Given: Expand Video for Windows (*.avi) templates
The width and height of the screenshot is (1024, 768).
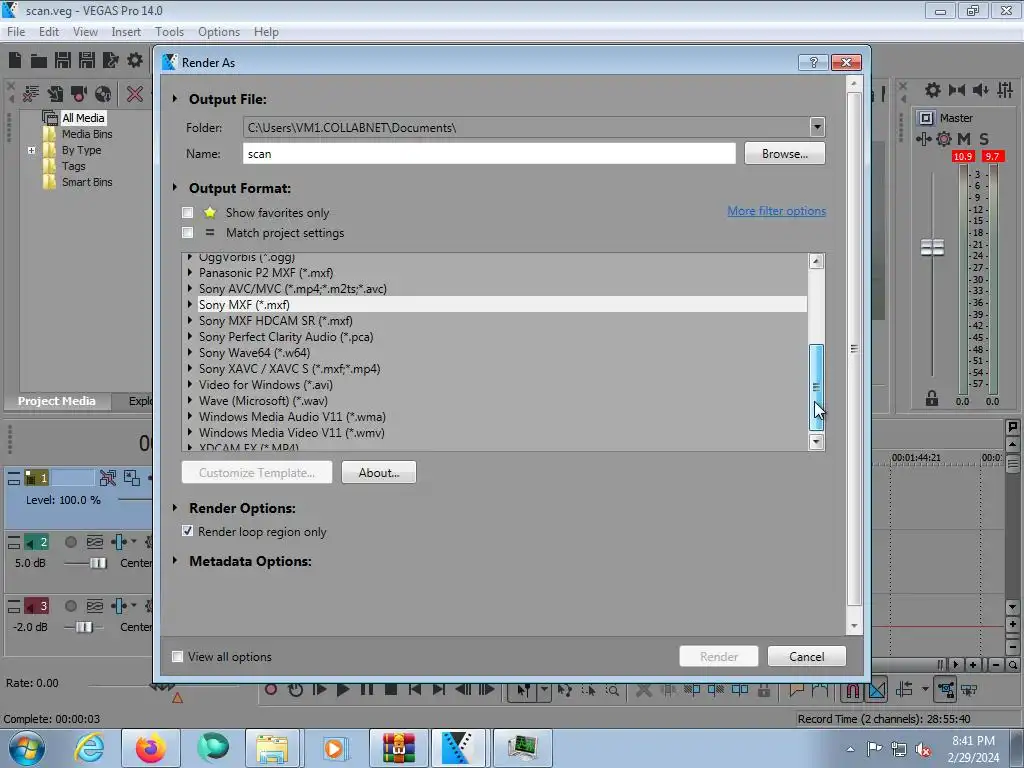Looking at the screenshot, I should point(190,384).
